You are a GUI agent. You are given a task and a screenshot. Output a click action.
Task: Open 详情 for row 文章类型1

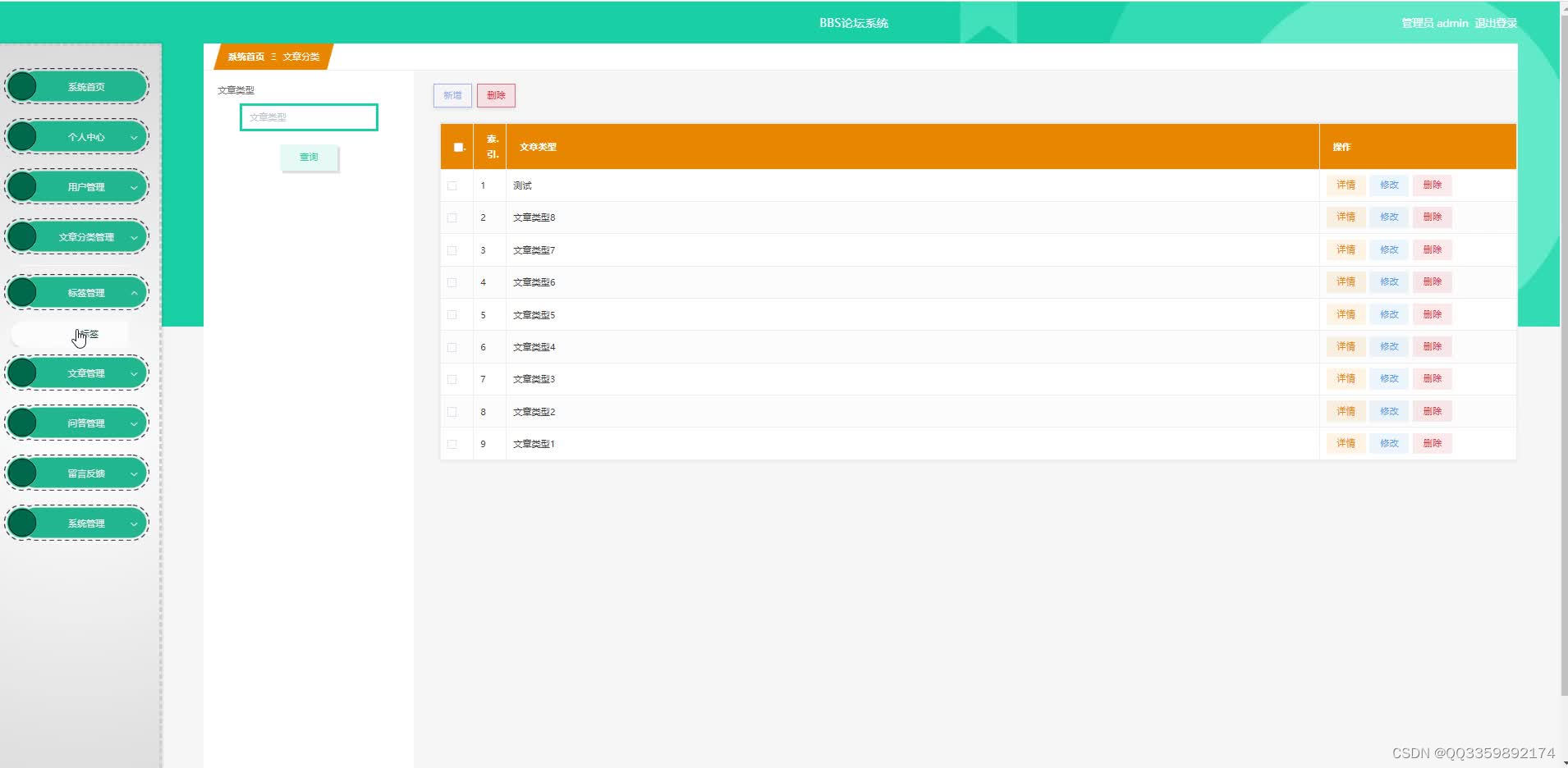point(1346,443)
